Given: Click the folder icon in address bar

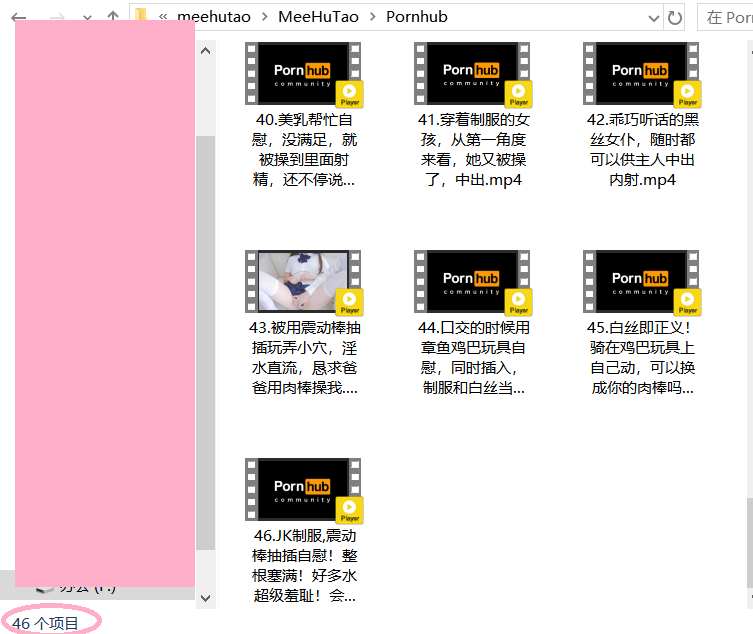Looking at the screenshot, I should [x=141, y=15].
